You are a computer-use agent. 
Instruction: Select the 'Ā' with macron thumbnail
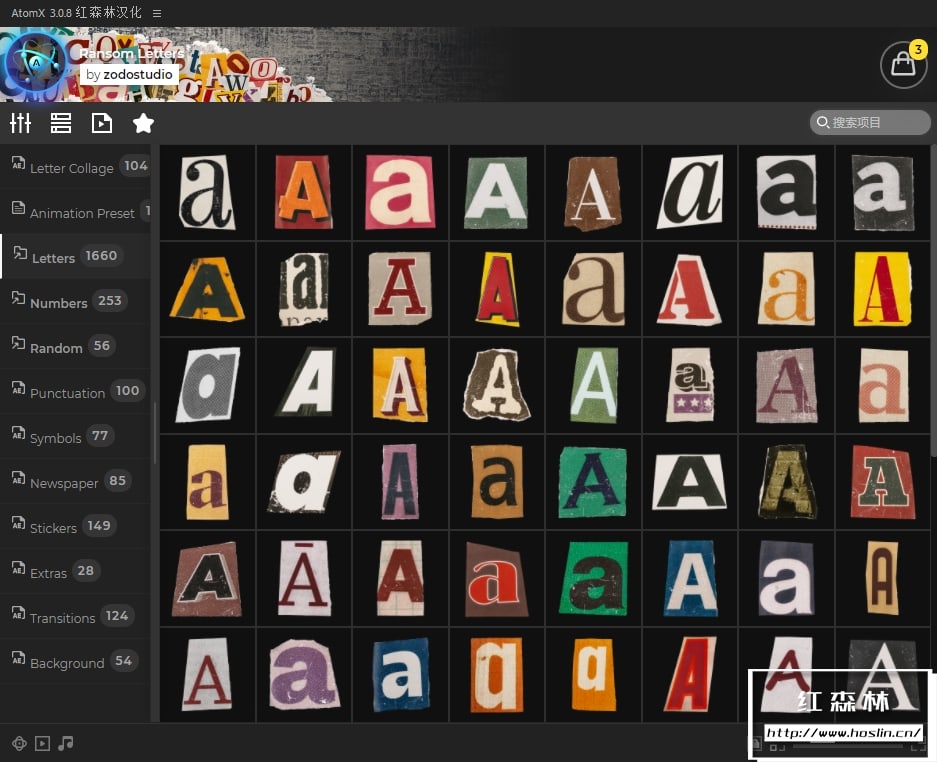(304, 579)
